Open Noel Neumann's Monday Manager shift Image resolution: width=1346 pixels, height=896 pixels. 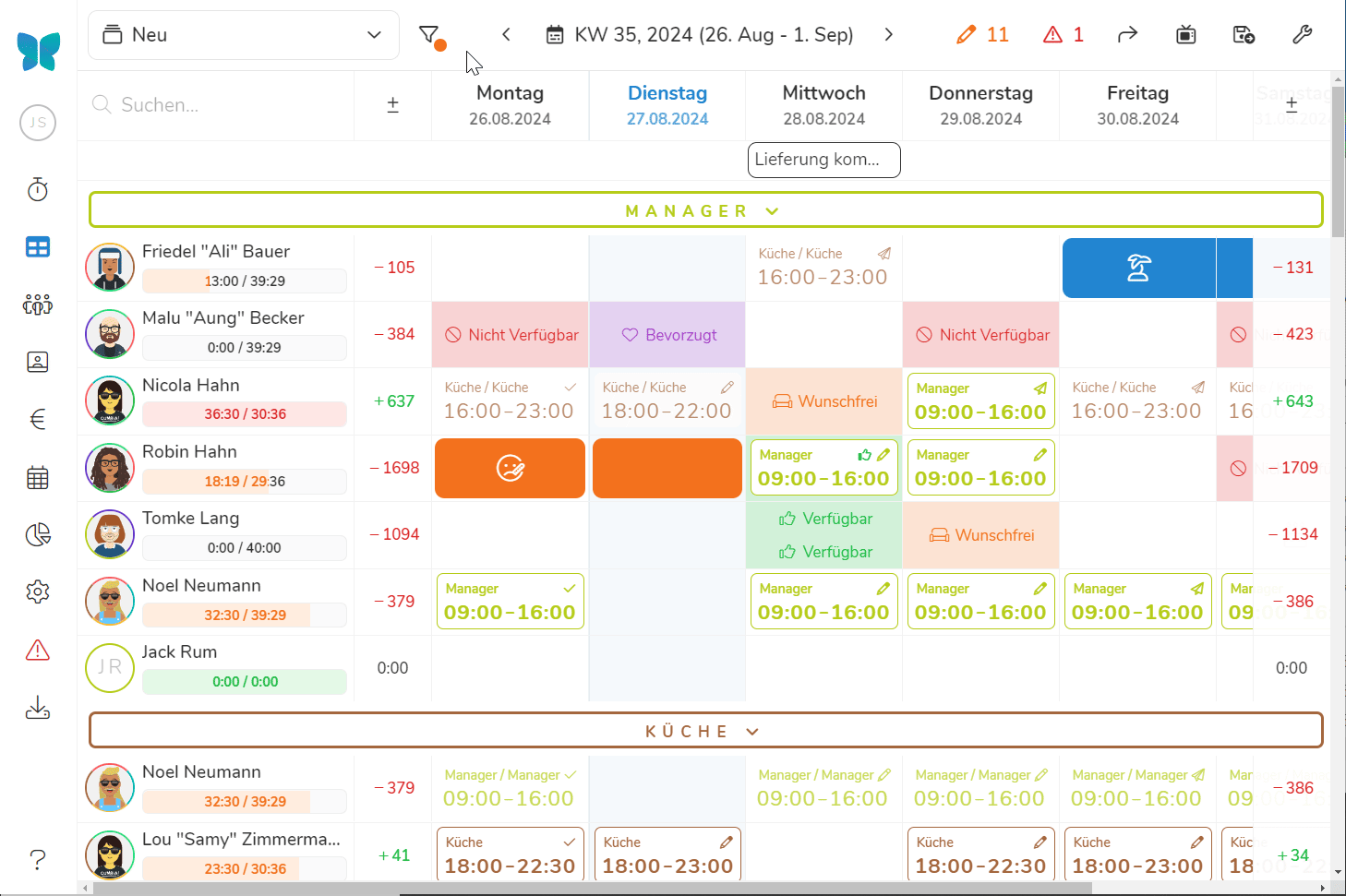pyautogui.click(x=510, y=602)
